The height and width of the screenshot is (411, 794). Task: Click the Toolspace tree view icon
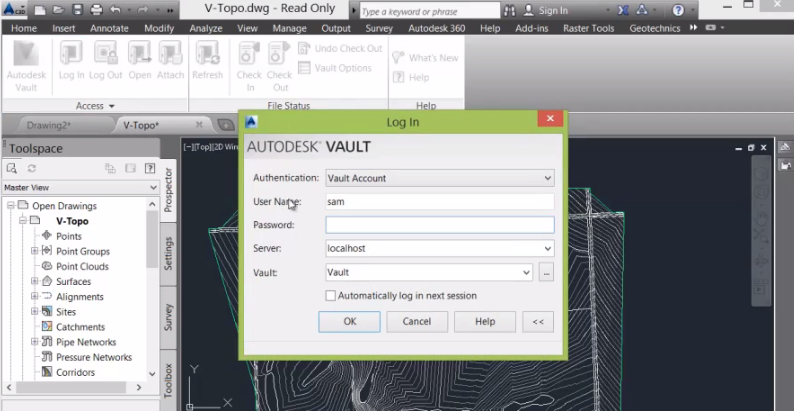coord(110,168)
